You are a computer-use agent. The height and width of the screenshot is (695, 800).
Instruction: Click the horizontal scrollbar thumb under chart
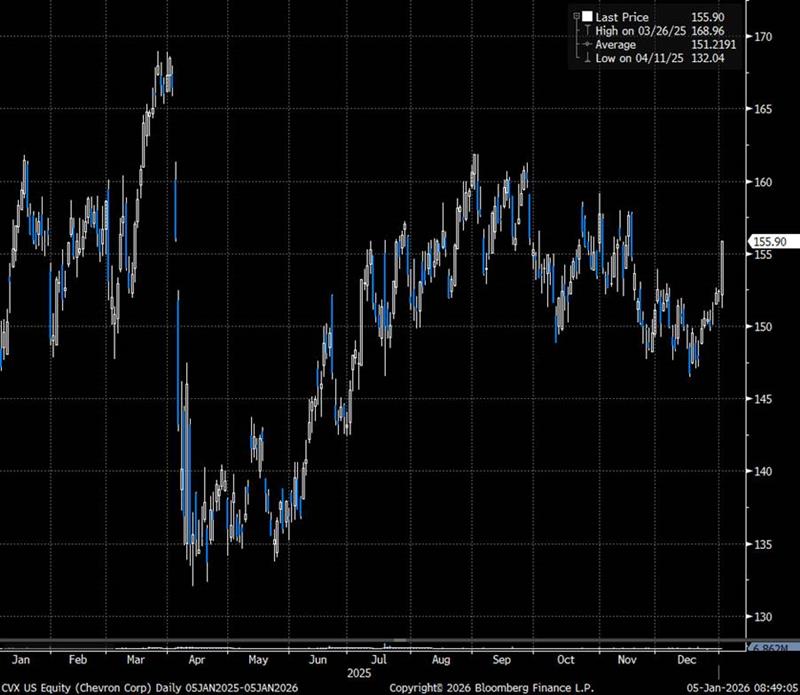(x=400, y=639)
